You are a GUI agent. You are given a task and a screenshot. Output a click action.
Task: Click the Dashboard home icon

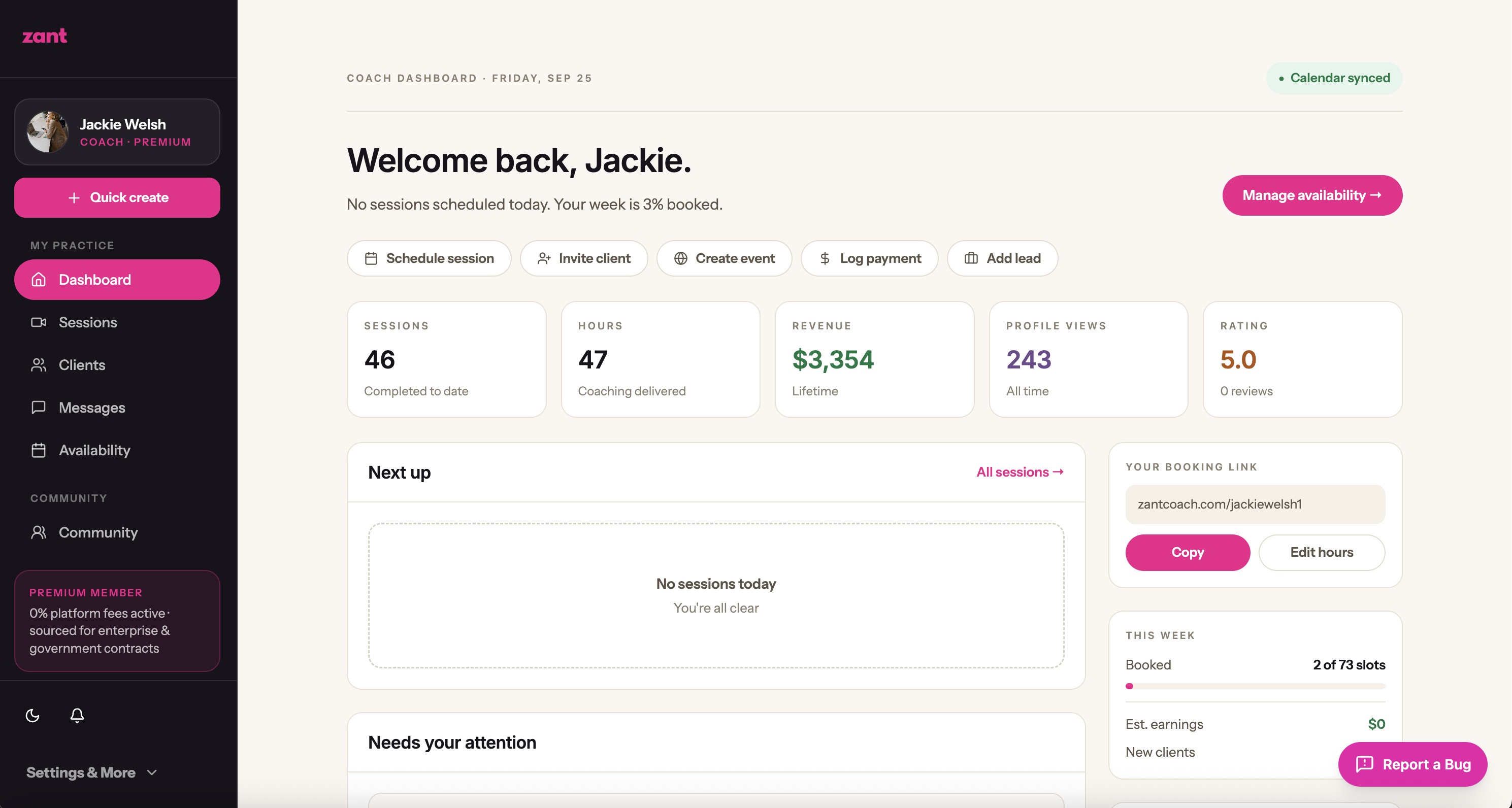pyautogui.click(x=39, y=280)
